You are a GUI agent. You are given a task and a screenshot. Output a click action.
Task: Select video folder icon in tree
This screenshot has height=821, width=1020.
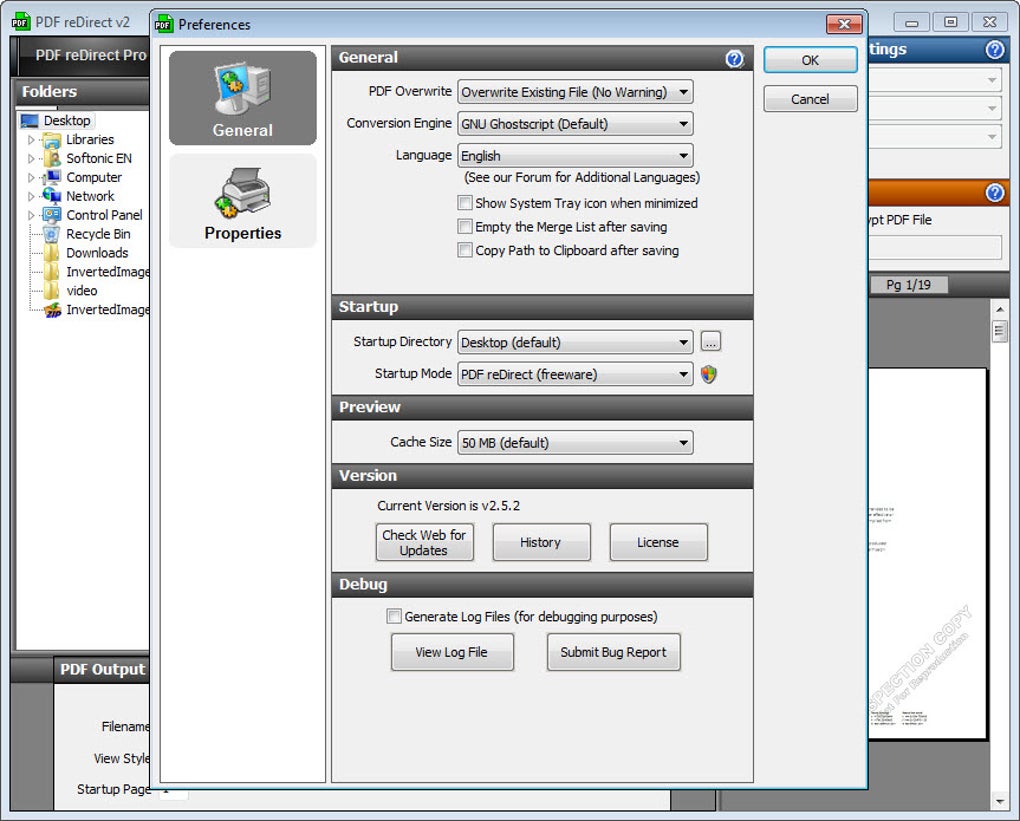51,290
